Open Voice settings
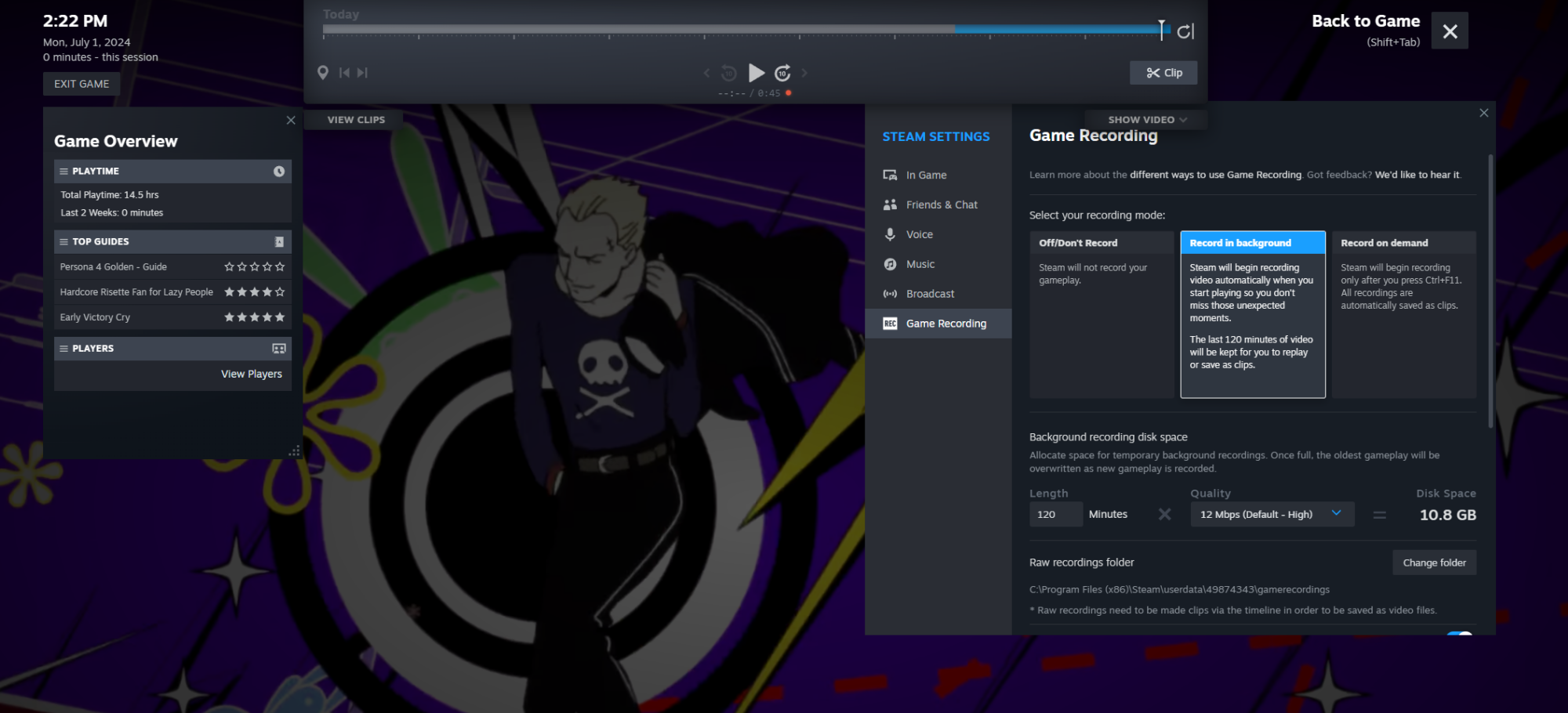1568x713 pixels. 938,235
